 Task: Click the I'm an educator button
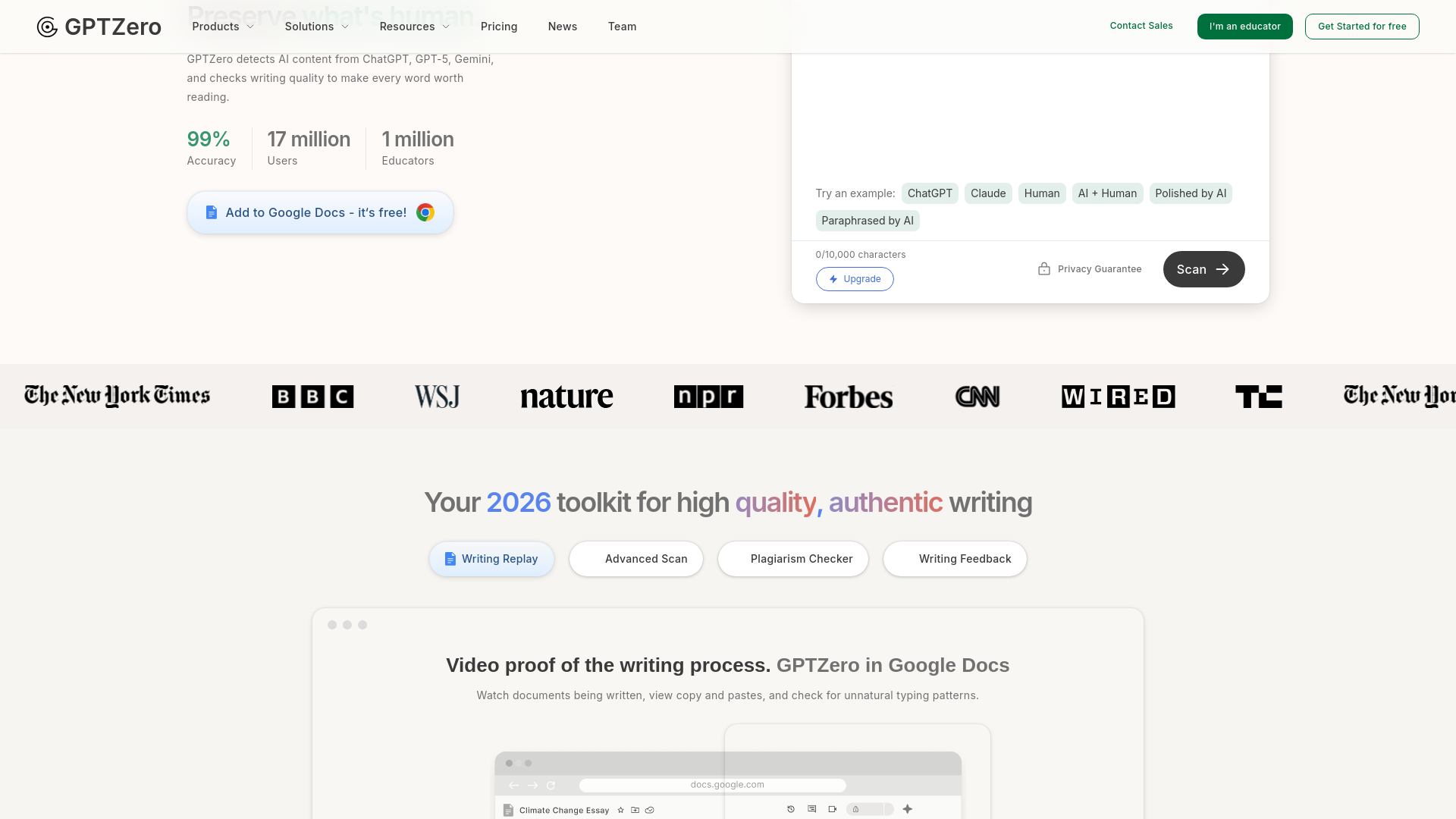click(1244, 27)
